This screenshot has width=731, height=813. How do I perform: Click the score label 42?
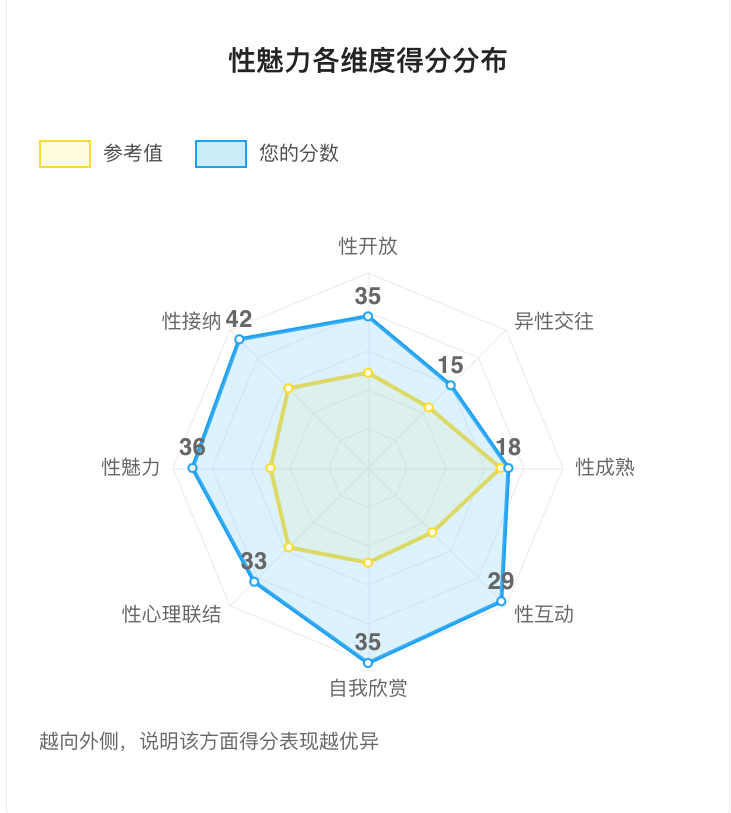click(239, 319)
